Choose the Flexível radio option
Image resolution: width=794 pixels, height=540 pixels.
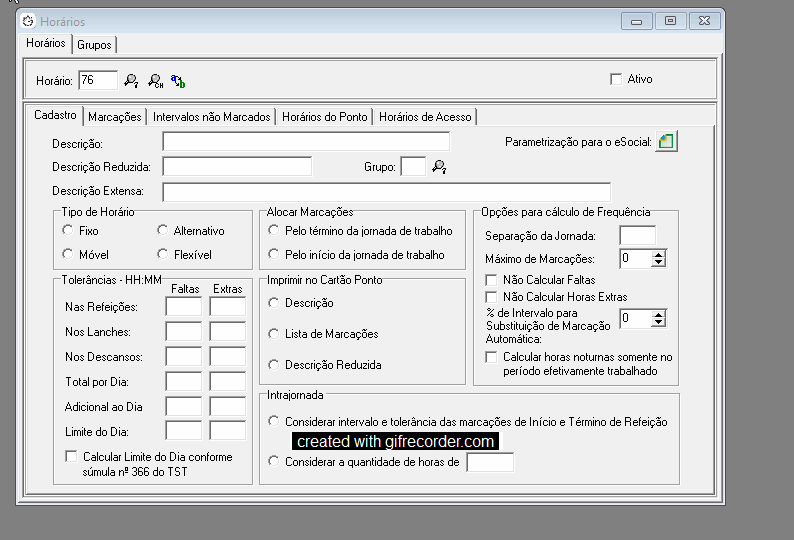163,254
